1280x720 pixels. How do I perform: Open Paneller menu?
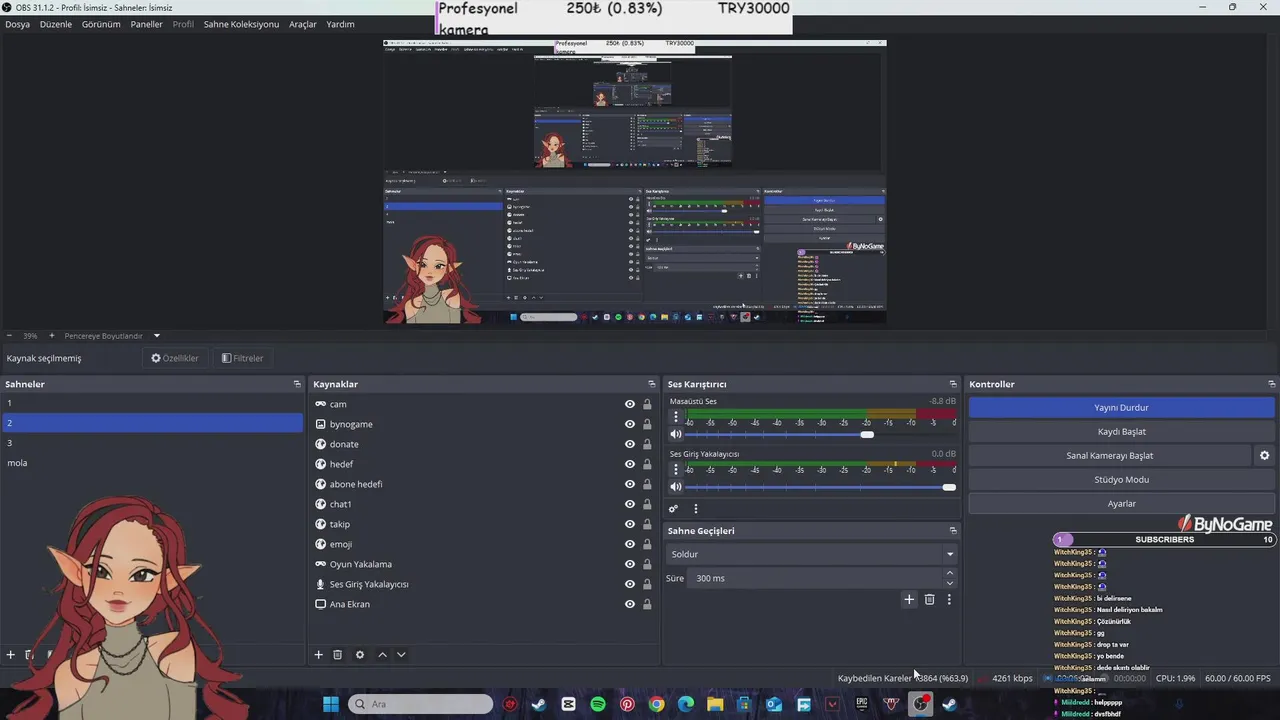[x=146, y=24]
